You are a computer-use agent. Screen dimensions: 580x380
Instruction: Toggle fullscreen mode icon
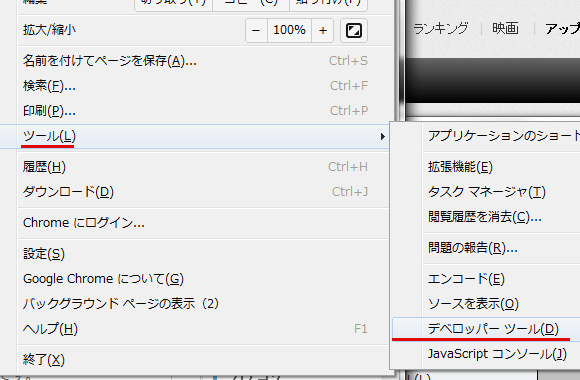pos(354,30)
